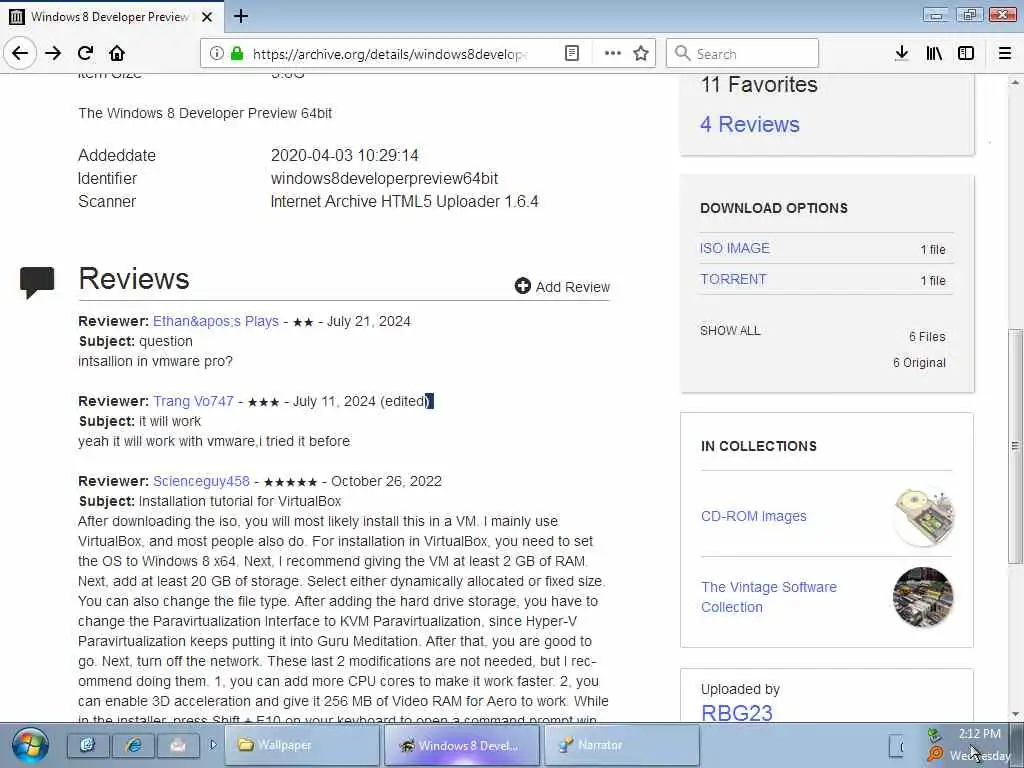
Task: Launch Internet Explorer from quick launch
Action: pyautogui.click(x=134, y=745)
